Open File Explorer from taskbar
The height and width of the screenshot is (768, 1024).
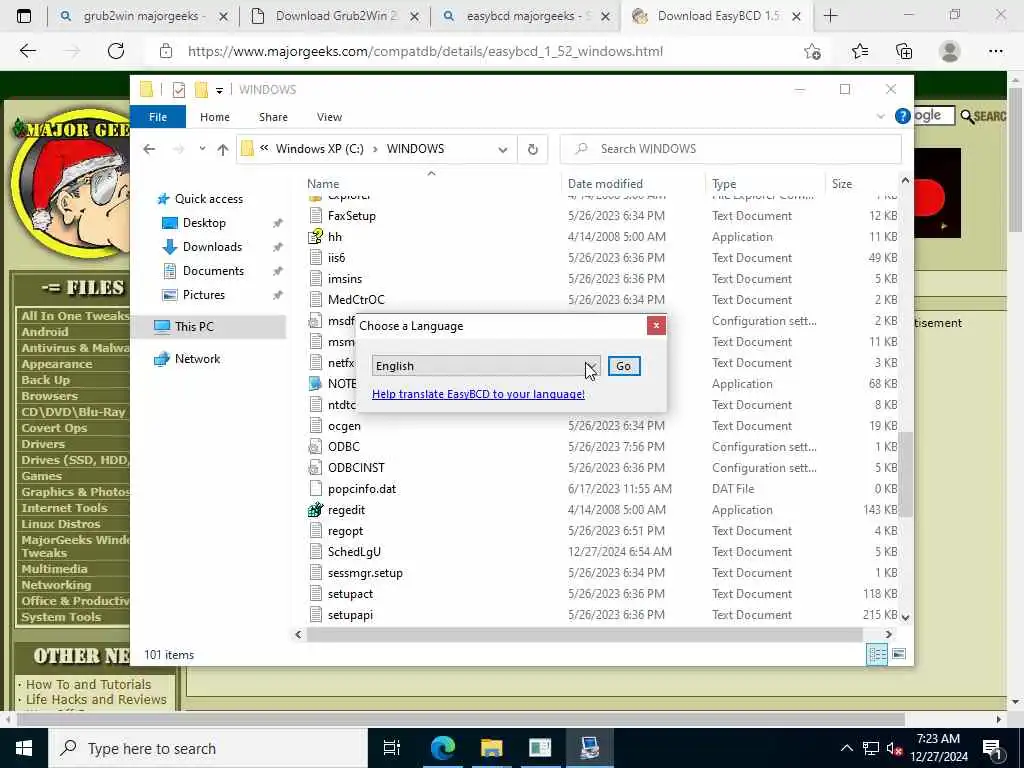[491, 748]
